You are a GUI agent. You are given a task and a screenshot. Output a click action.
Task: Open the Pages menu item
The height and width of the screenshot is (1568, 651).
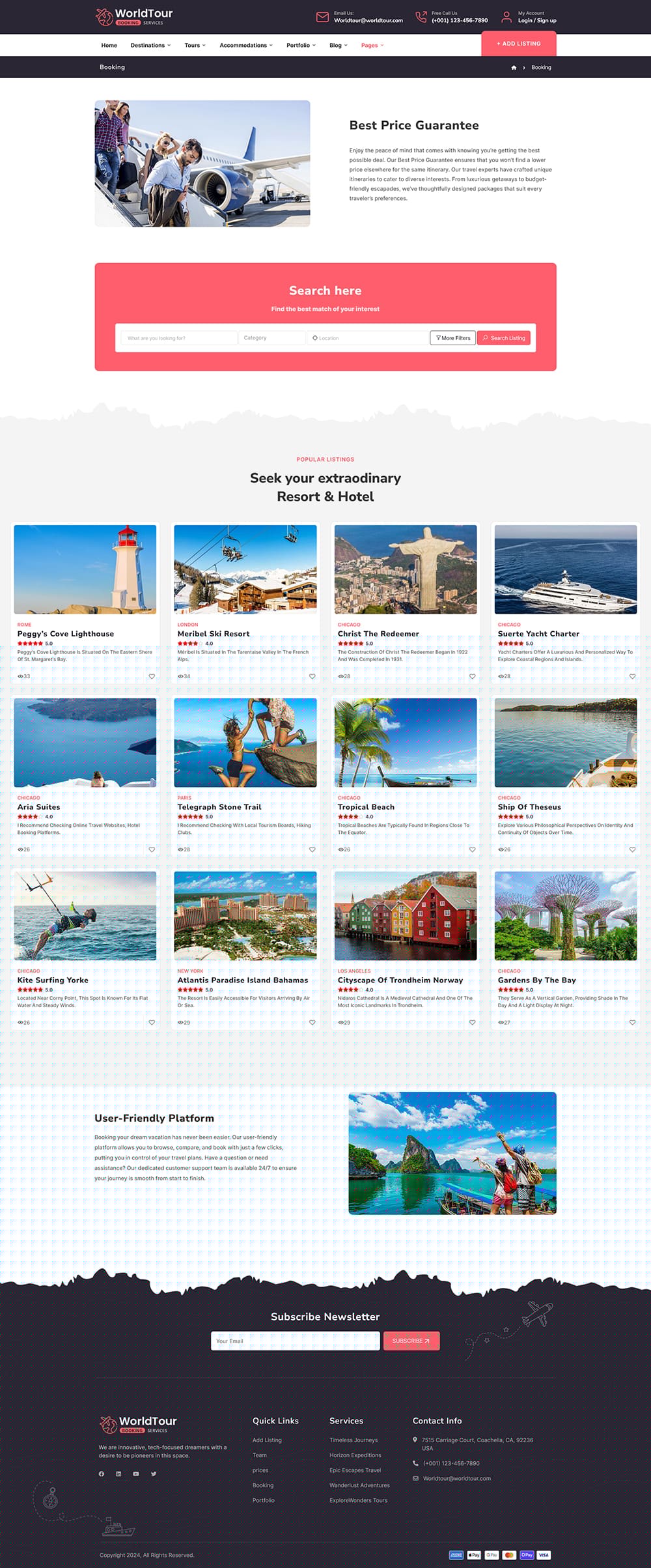[372, 46]
